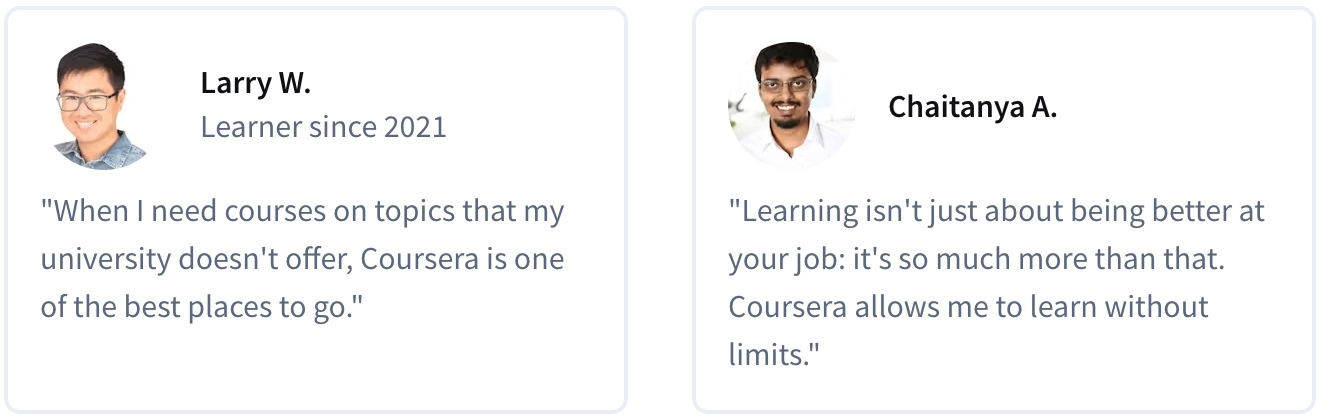Click the line 'your job: it's so much more than that.'
The width and height of the screenshot is (1327, 419).
[977, 259]
